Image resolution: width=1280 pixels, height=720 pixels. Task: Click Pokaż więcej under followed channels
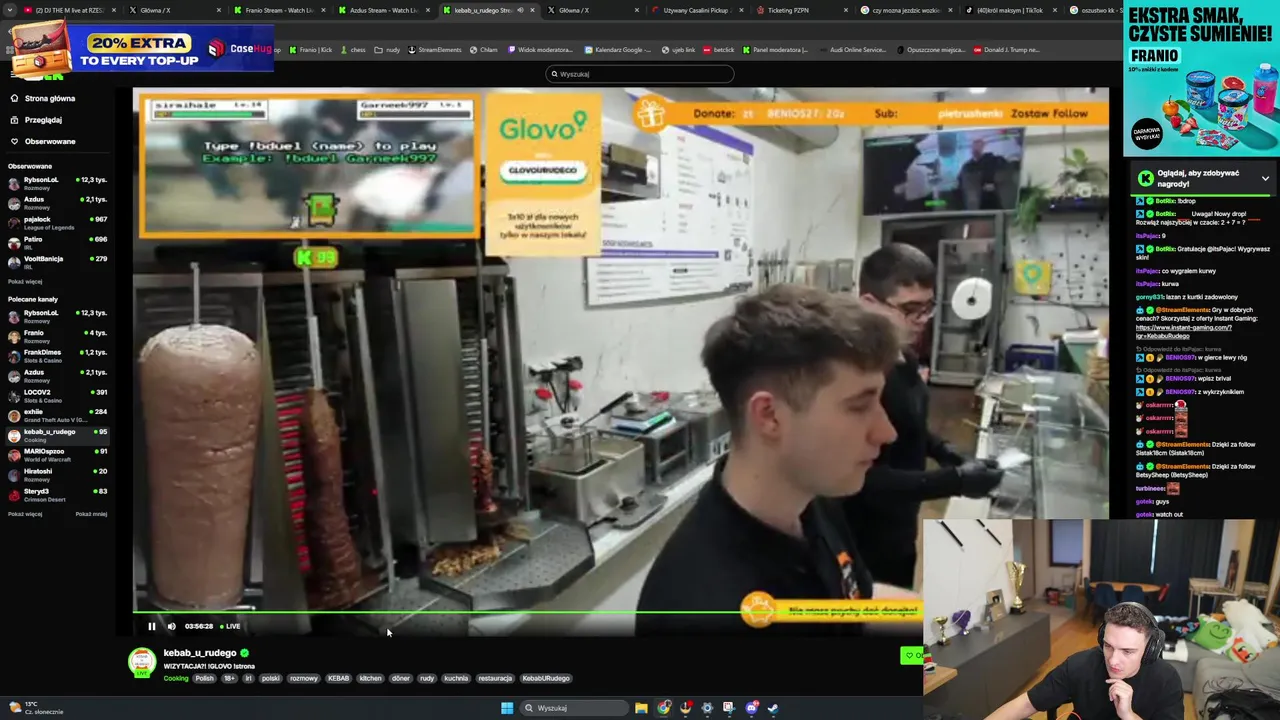click(25, 282)
